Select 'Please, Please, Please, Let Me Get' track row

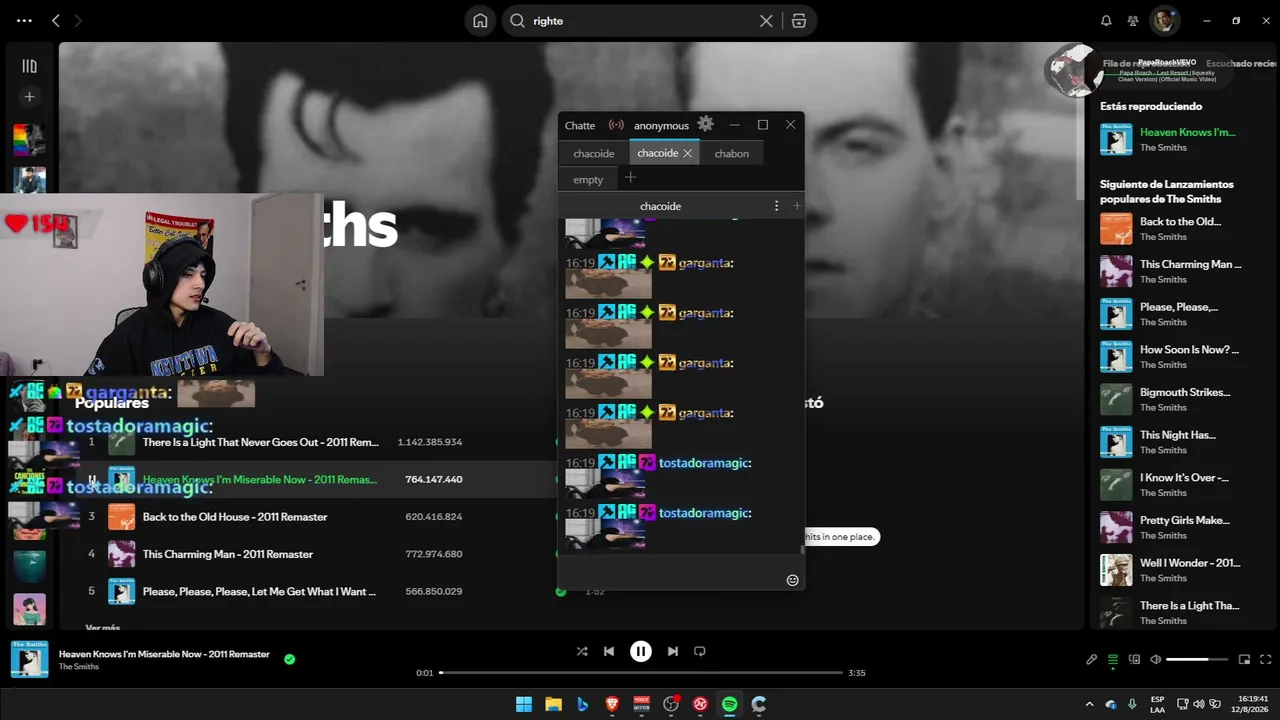click(259, 592)
